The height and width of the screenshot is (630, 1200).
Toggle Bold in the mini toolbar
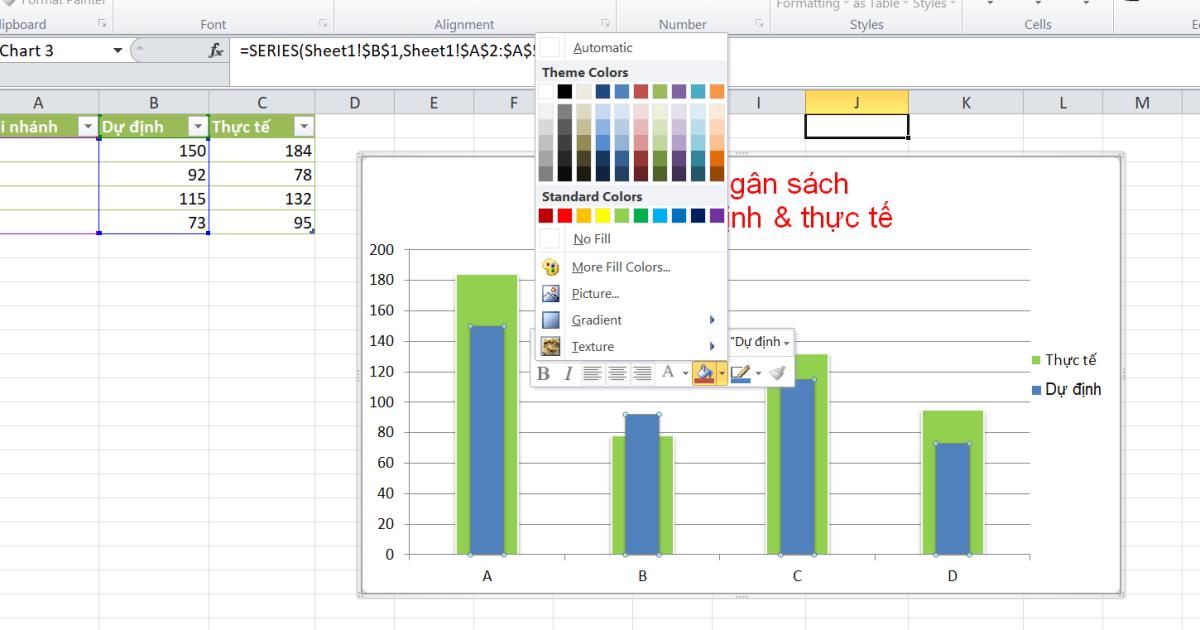[x=544, y=373]
